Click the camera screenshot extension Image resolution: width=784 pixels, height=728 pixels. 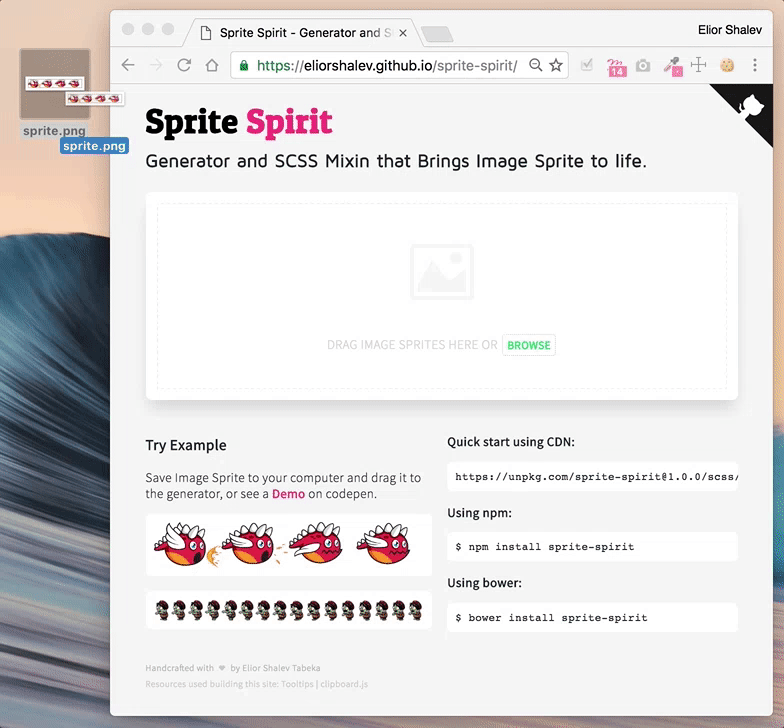[x=643, y=66]
